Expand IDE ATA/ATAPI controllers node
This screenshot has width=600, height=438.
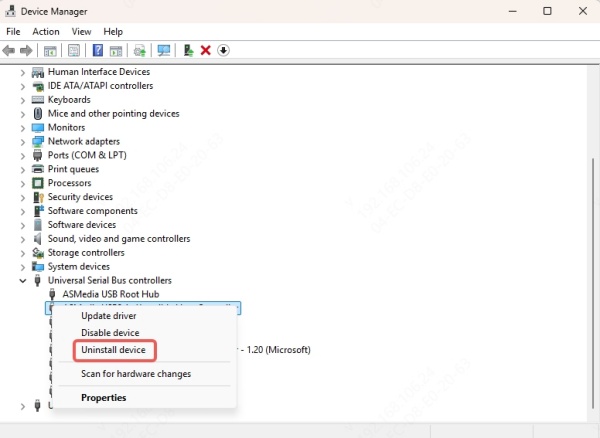[23, 86]
